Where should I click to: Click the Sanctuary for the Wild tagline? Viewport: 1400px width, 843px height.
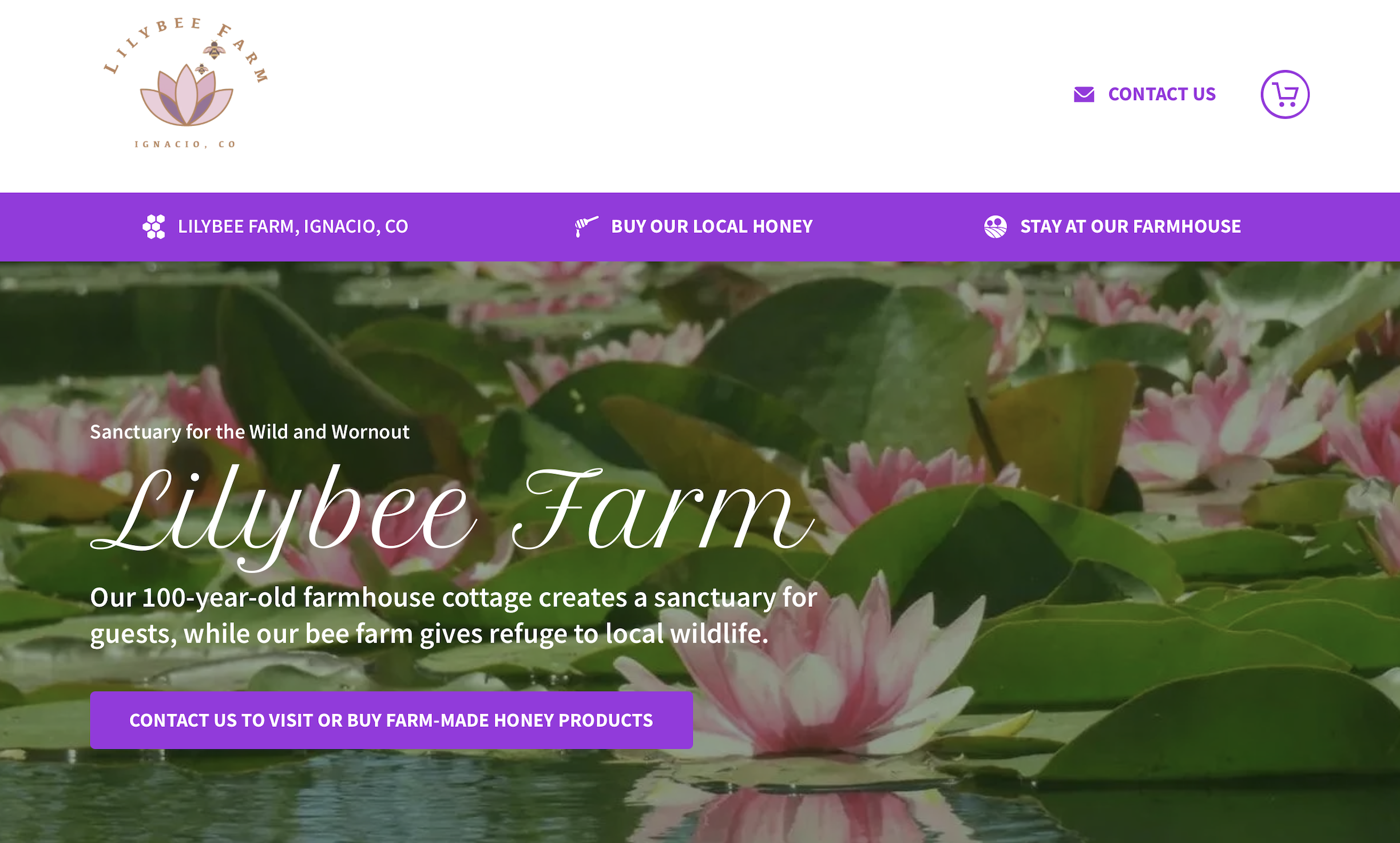point(249,432)
